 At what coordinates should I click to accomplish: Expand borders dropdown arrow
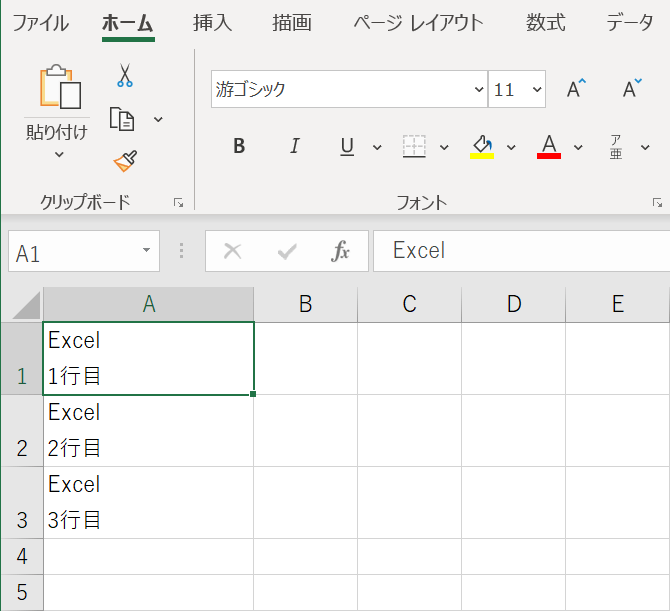point(444,147)
